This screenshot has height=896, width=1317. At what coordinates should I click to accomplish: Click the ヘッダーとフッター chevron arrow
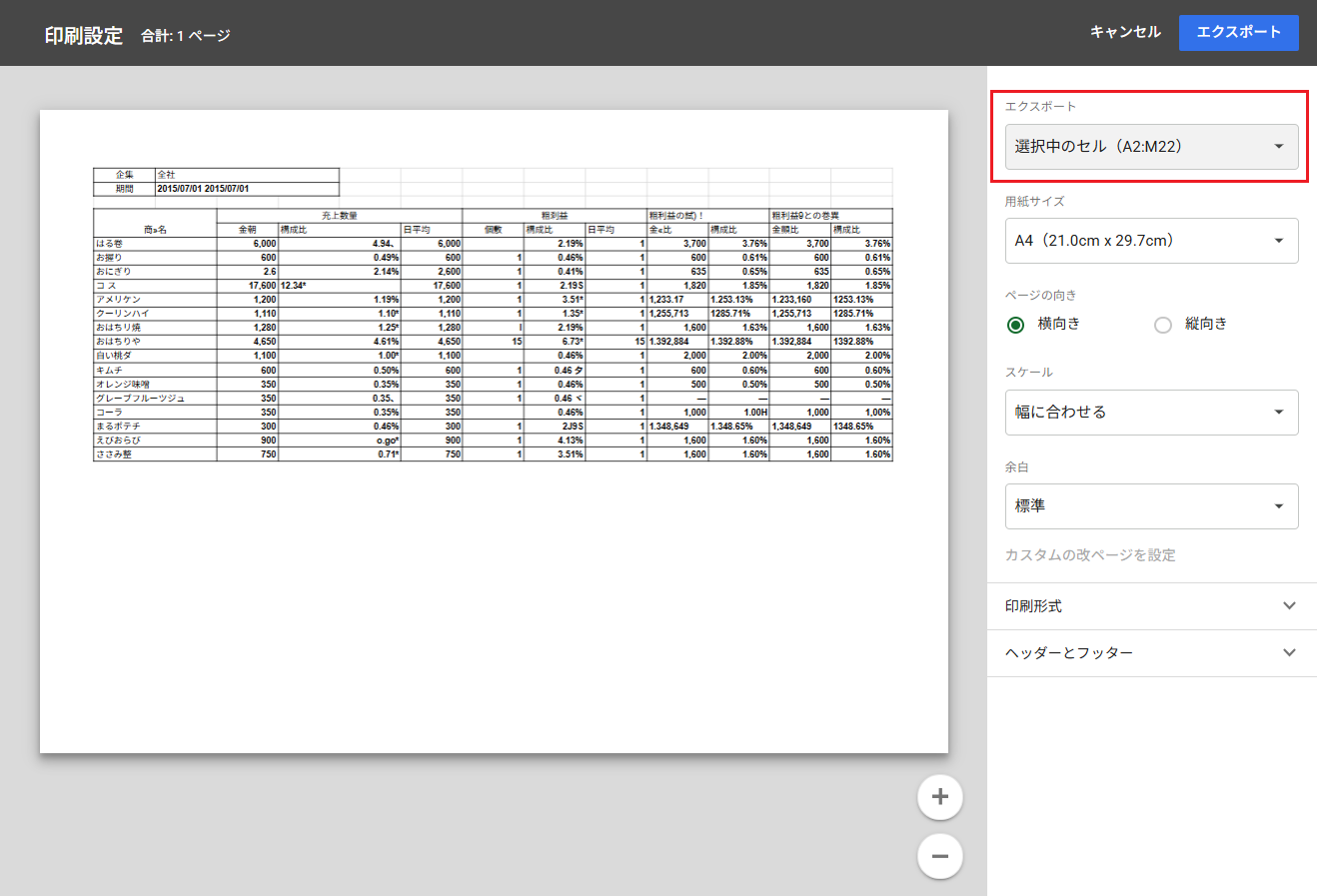(x=1289, y=653)
